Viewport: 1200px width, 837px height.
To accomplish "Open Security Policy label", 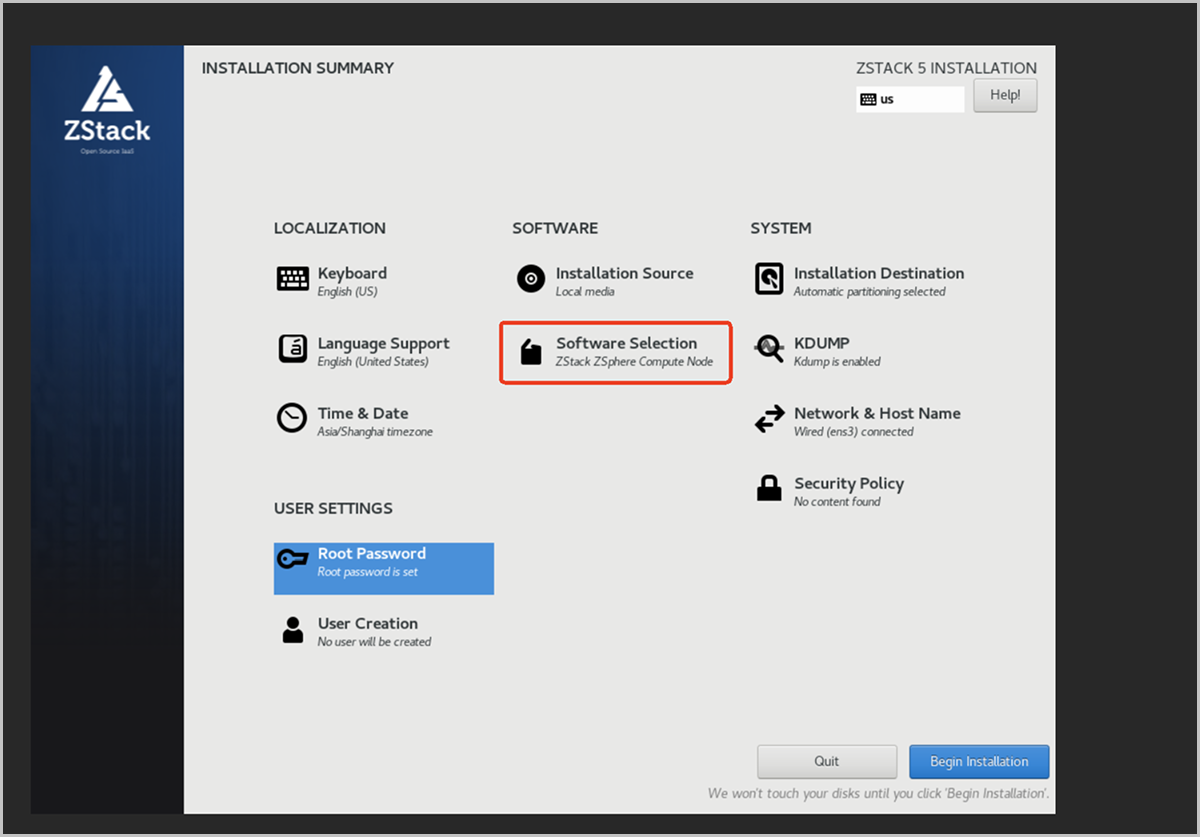I will 849,483.
